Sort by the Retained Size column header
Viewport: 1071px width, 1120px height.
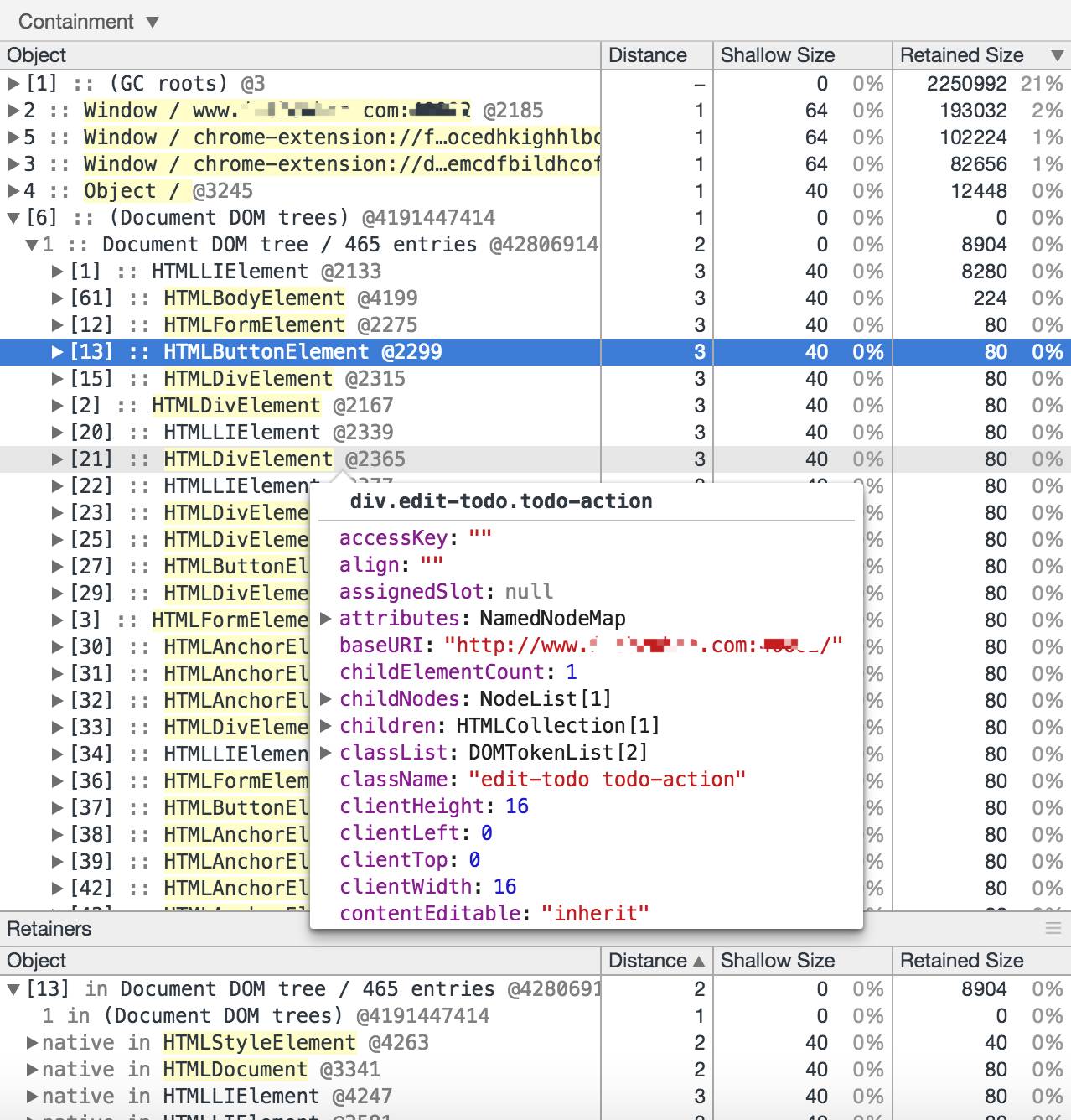click(981, 55)
